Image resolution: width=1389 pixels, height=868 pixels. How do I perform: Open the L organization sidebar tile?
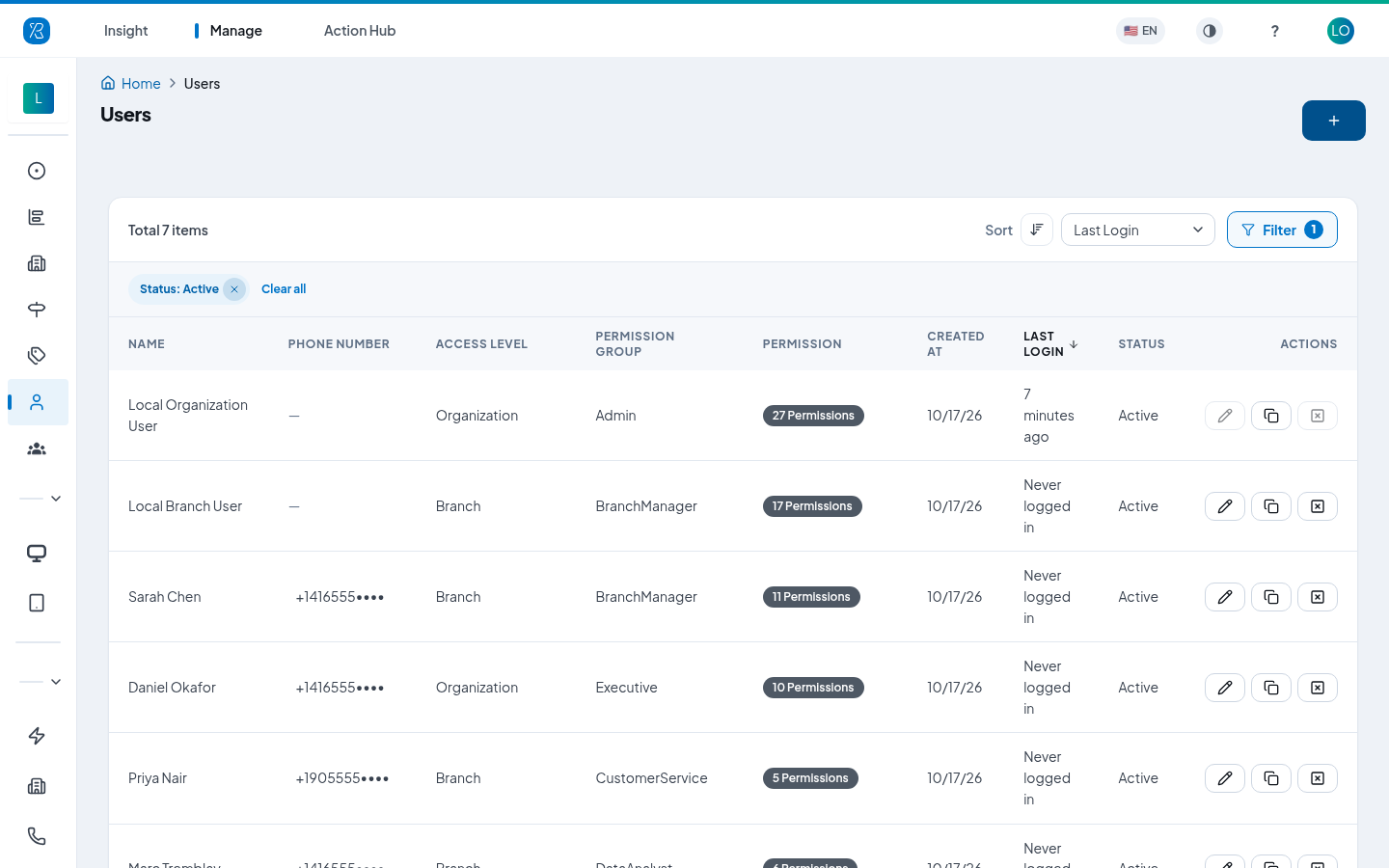point(39,98)
